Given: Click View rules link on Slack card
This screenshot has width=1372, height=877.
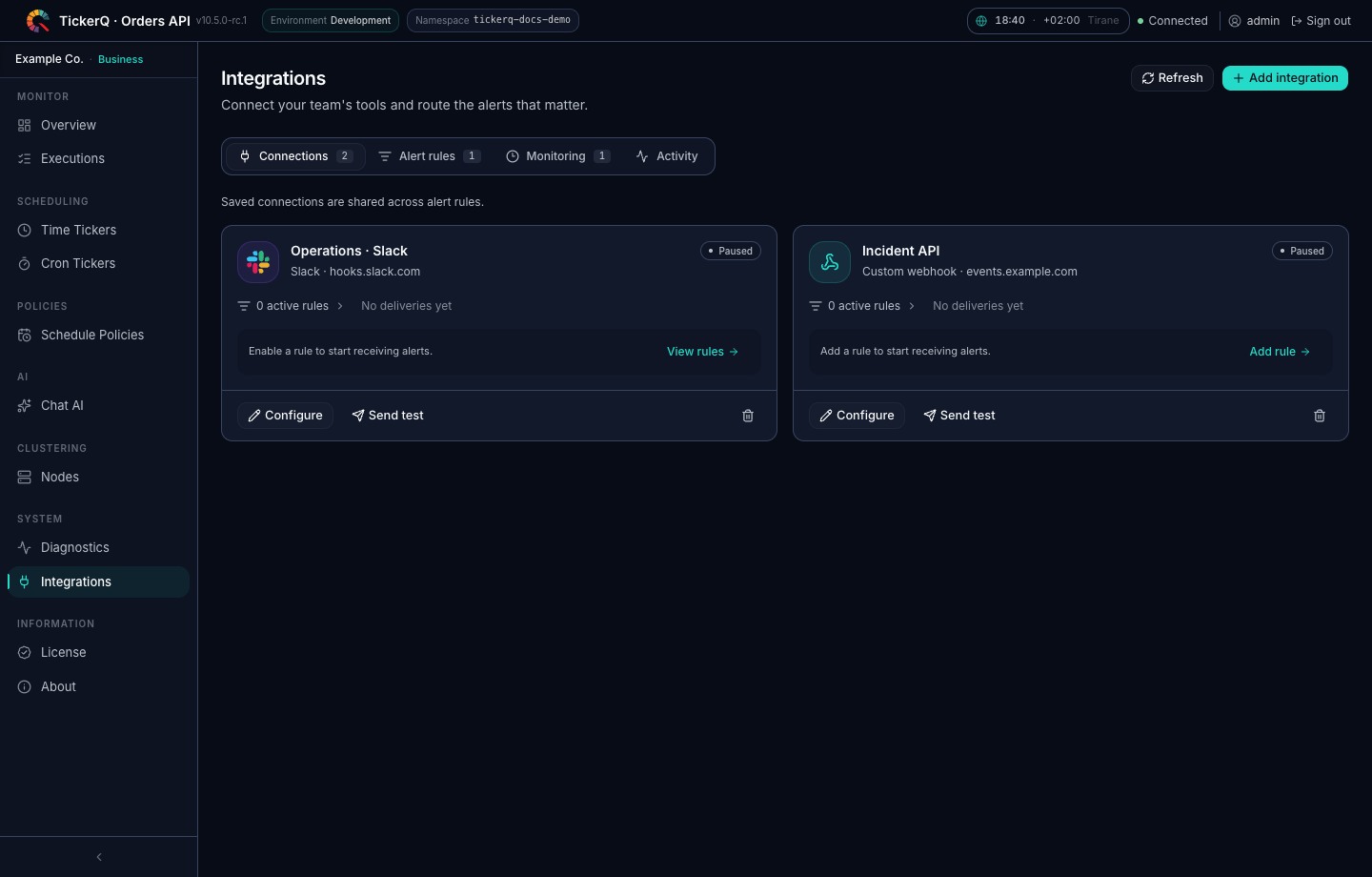Looking at the screenshot, I should coord(703,352).
